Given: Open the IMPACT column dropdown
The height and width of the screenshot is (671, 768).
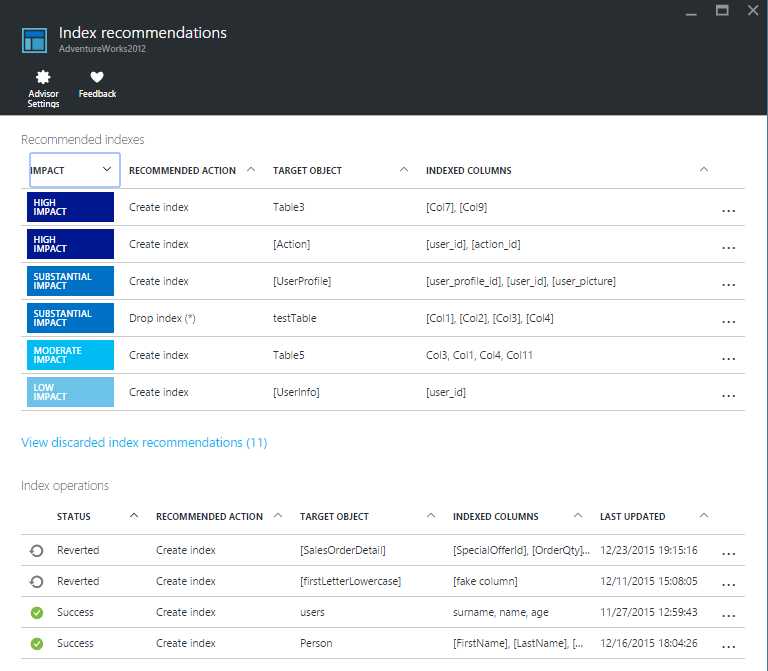Looking at the screenshot, I should click(x=107, y=170).
